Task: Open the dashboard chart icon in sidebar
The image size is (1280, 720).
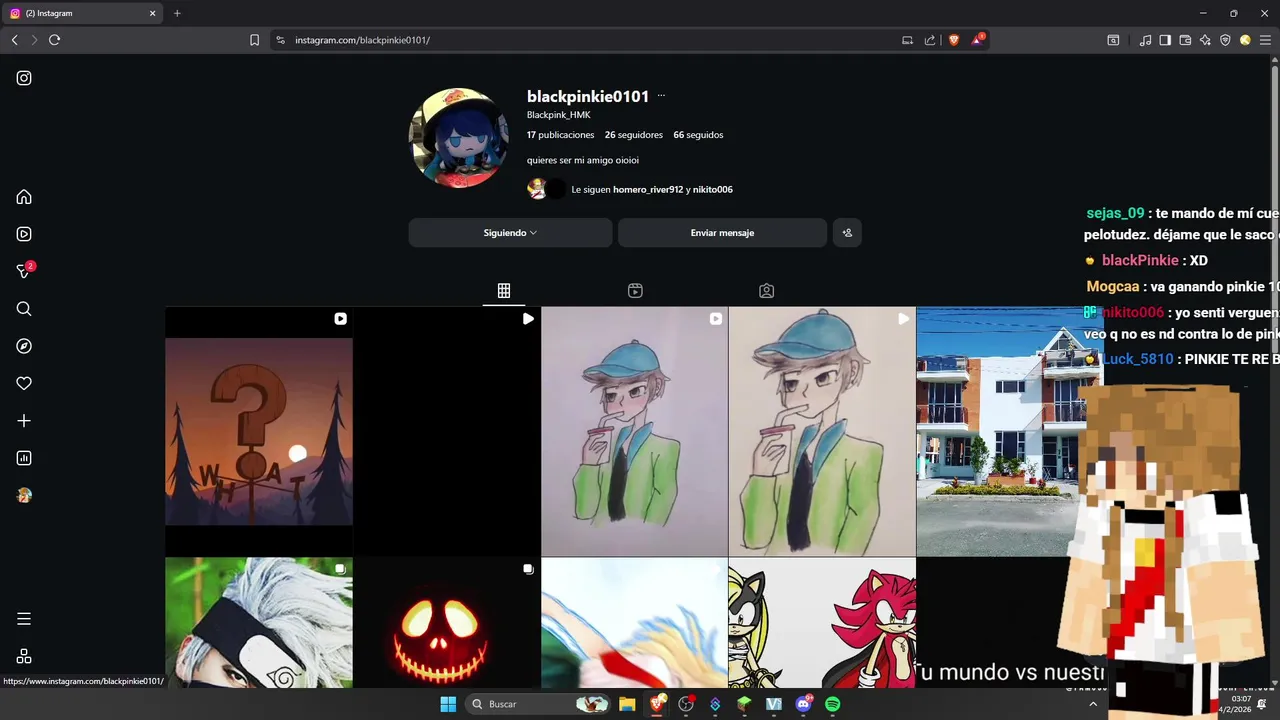Action: point(24,458)
